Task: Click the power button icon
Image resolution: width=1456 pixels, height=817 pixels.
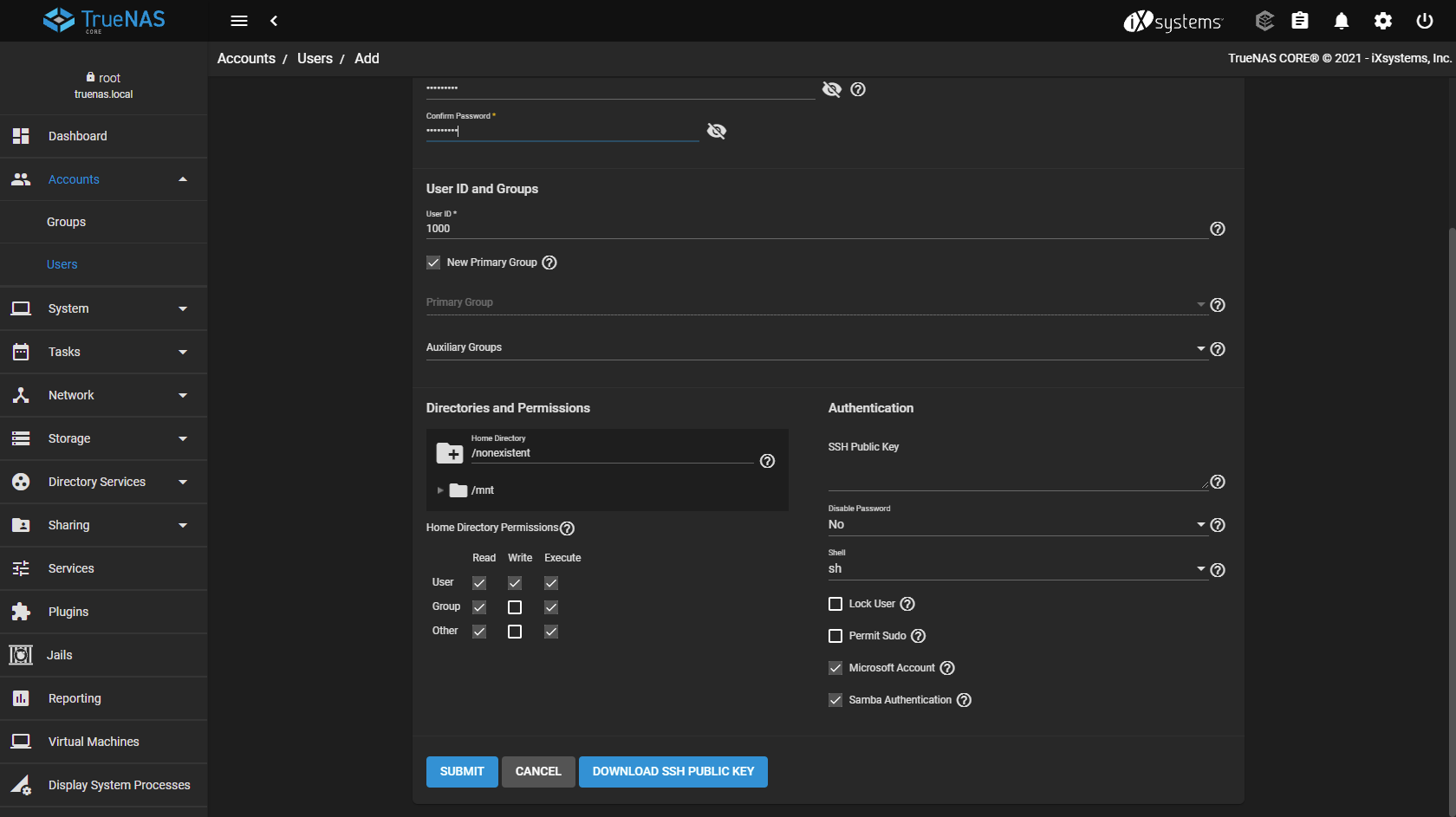Action: coord(1425,21)
